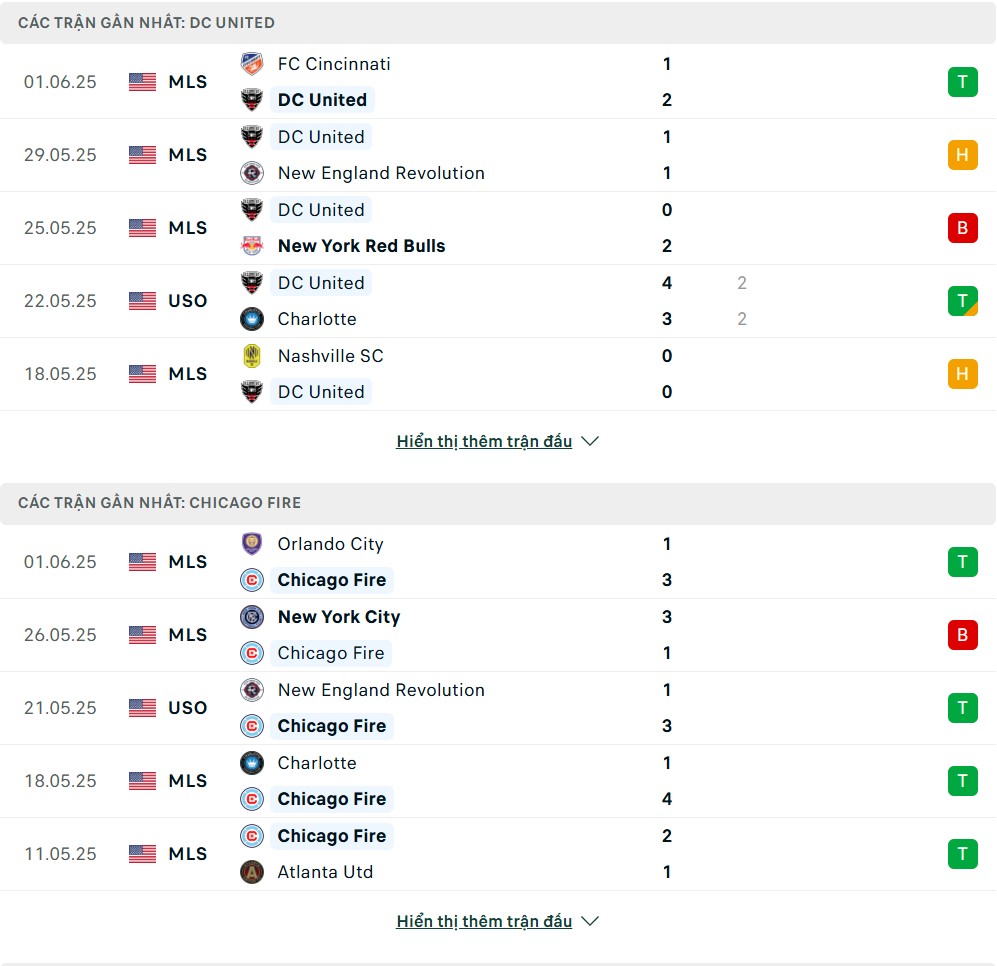Click the red B badge for the New York City match
997x966 pixels.
click(x=963, y=635)
